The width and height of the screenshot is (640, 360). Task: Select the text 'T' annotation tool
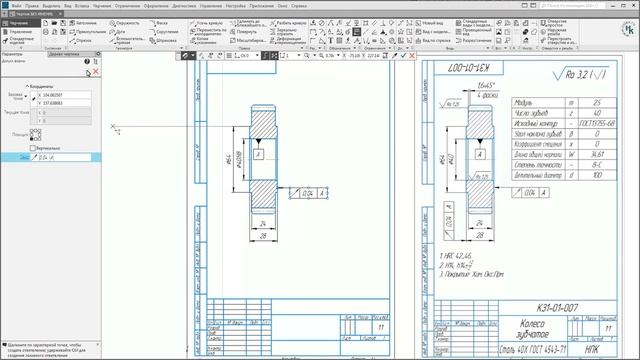(331, 40)
